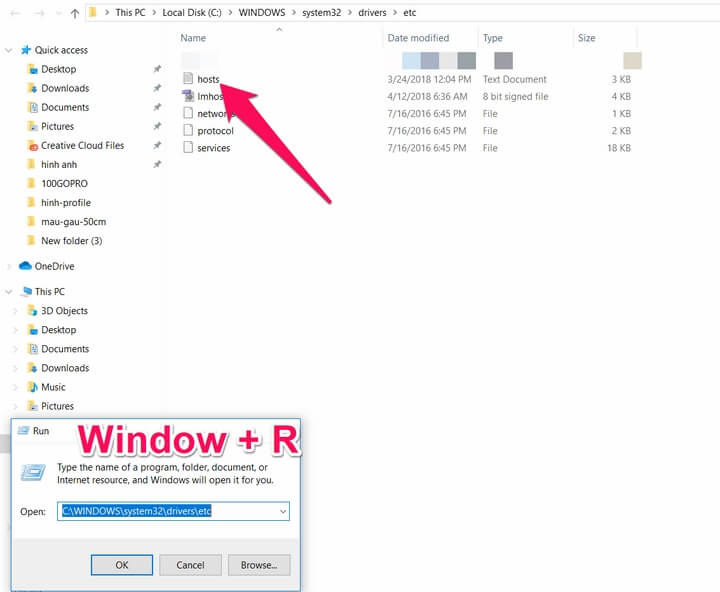Click the OneDrive cloud icon
This screenshot has width=720, height=592.
pos(26,266)
